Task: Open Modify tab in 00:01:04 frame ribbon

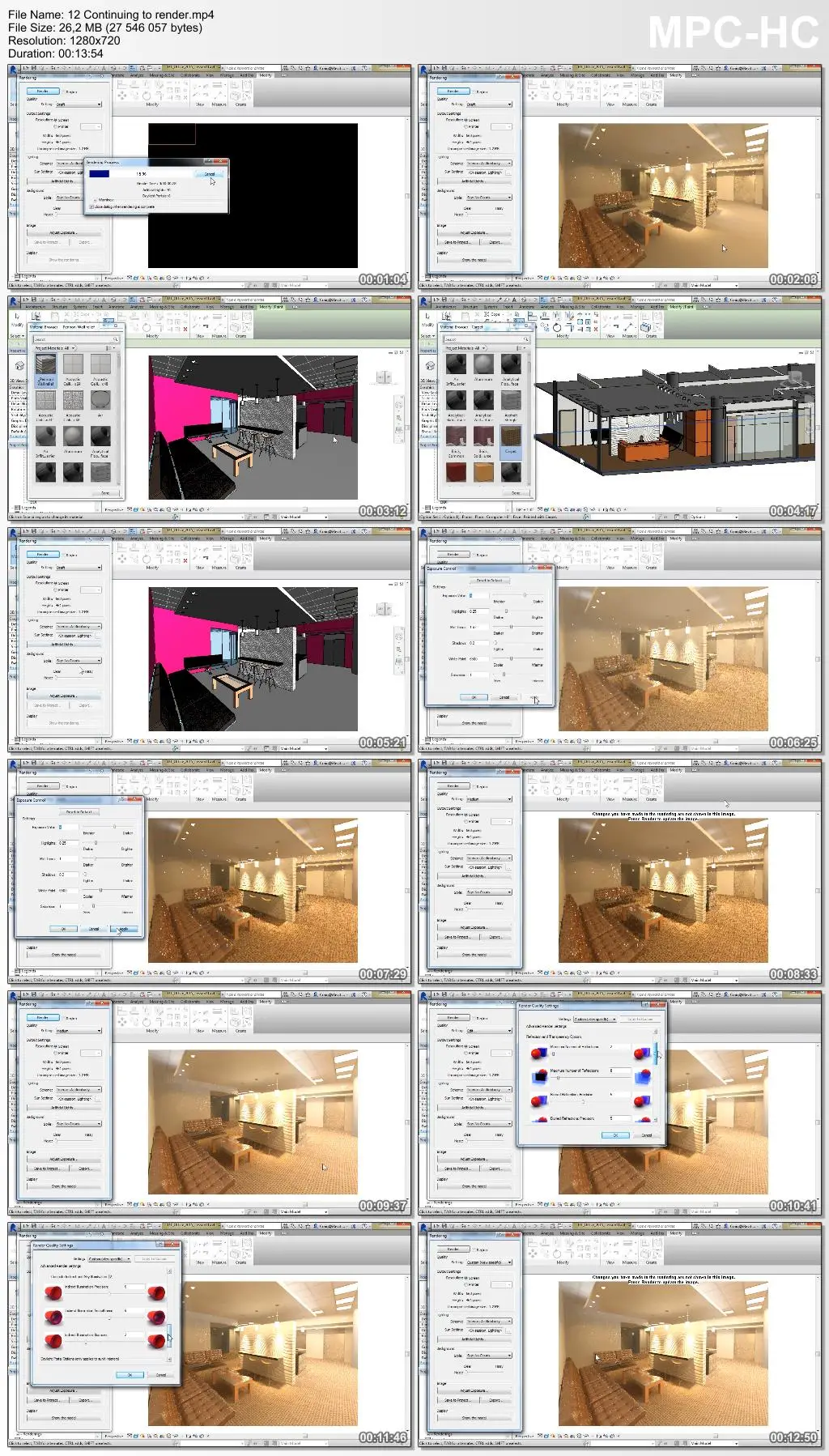Action: coord(266,75)
